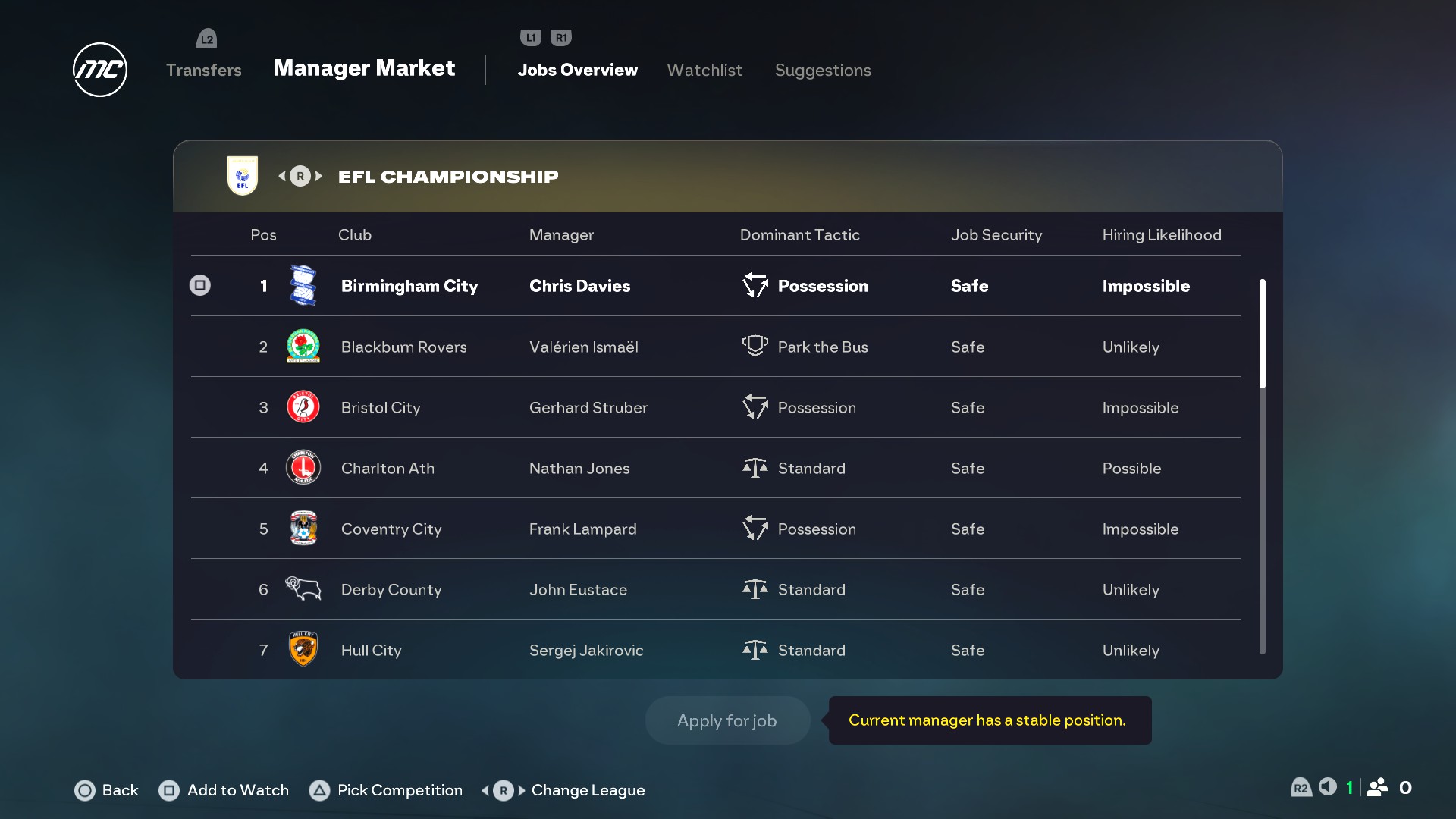Open the Watchlist tab
The width and height of the screenshot is (1456, 819).
coord(704,70)
